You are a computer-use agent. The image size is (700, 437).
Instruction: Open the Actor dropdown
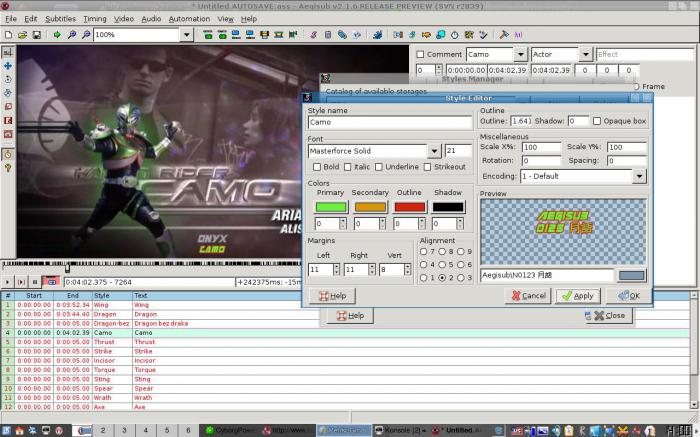pos(586,54)
